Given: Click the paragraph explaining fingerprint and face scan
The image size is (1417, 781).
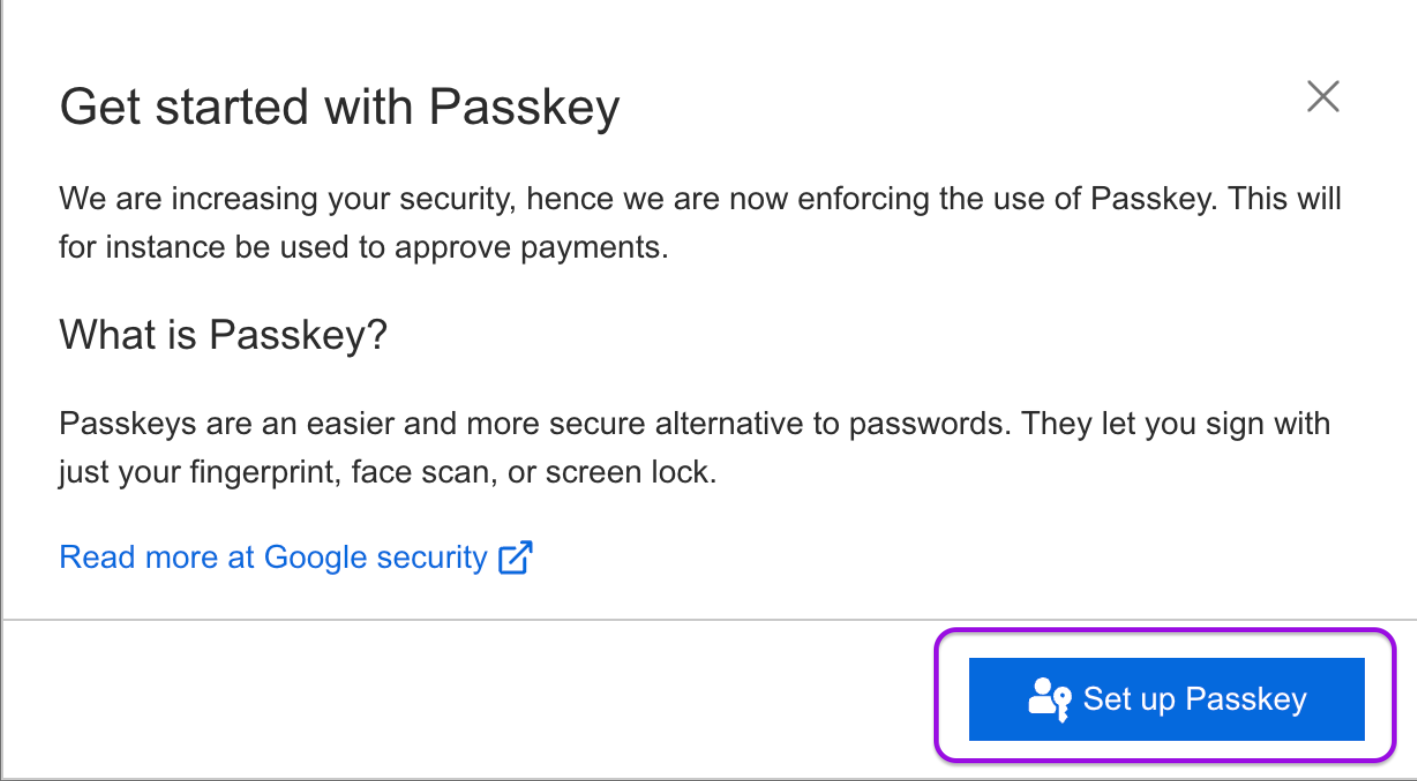Looking at the screenshot, I should [694, 447].
